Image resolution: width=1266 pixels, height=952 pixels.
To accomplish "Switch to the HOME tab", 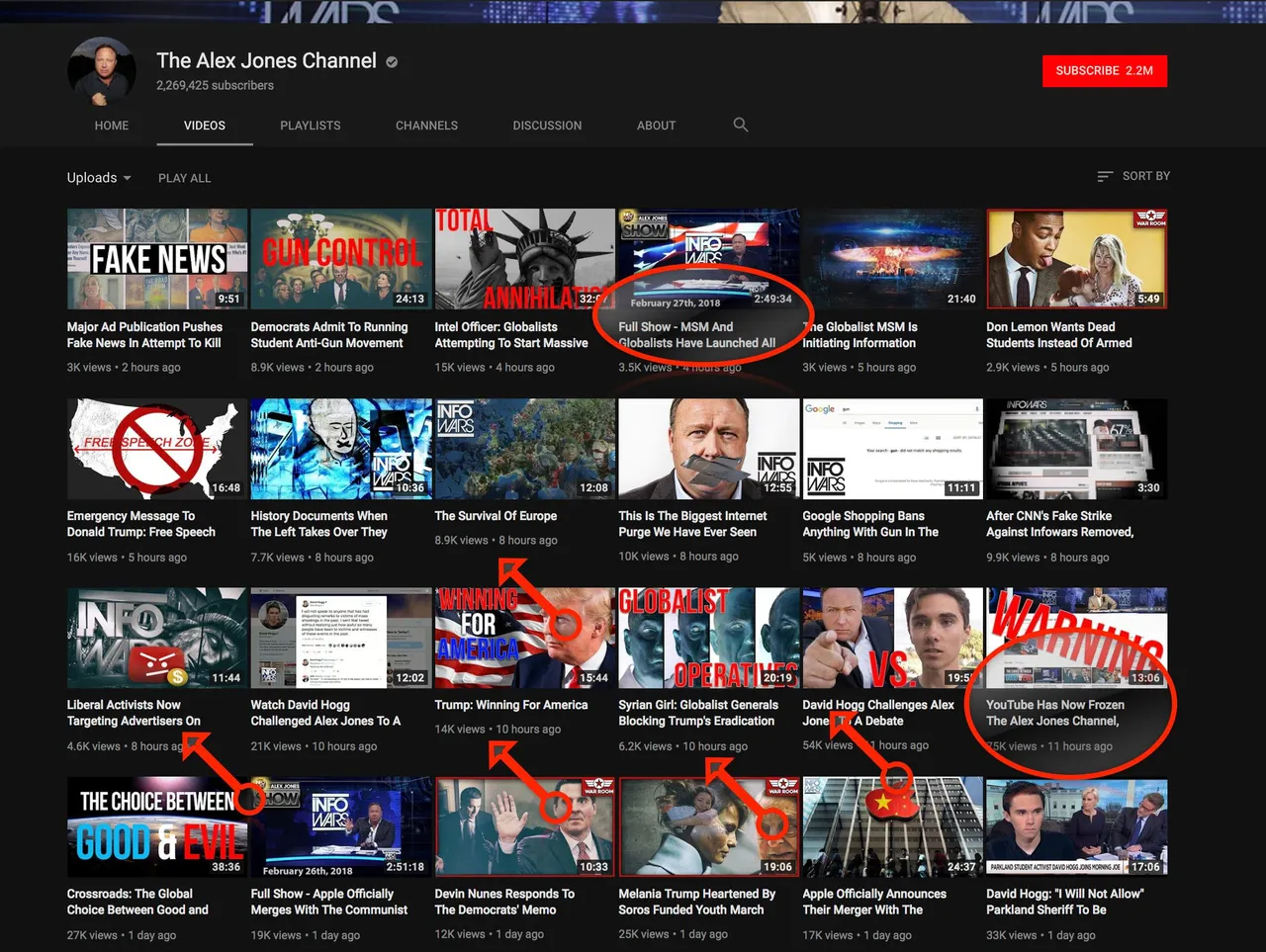I will pyautogui.click(x=112, y=126).
